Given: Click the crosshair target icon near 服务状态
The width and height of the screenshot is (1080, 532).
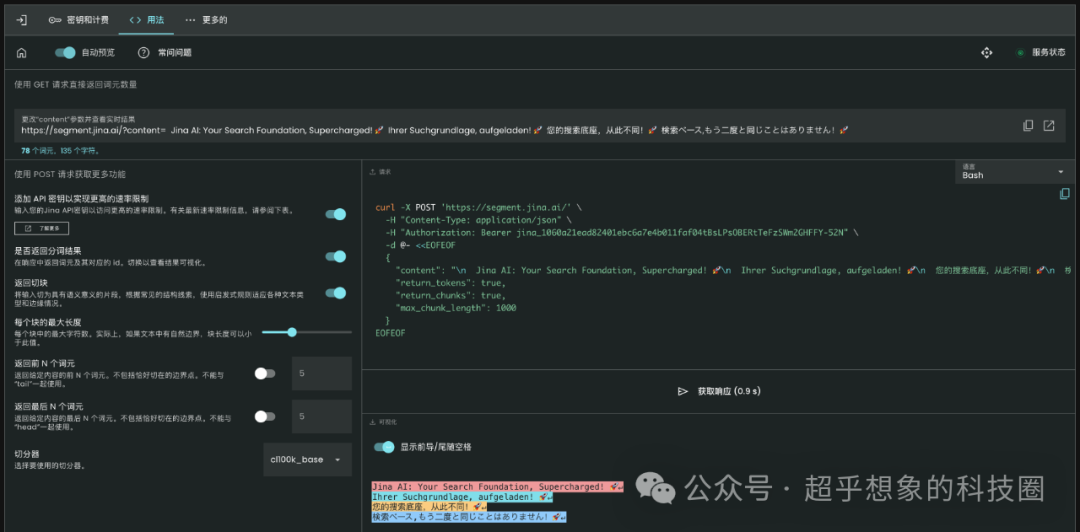Looking at the screenshot, I should pyautogui.click(x=987, y=52).
